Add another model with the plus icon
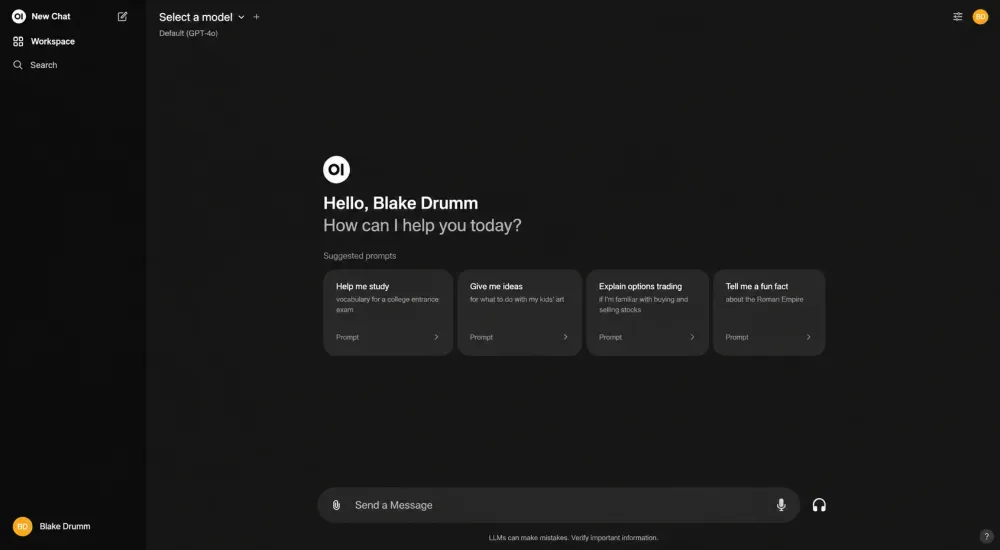The width and height of the screenshot is (1000, 550). 256,17
